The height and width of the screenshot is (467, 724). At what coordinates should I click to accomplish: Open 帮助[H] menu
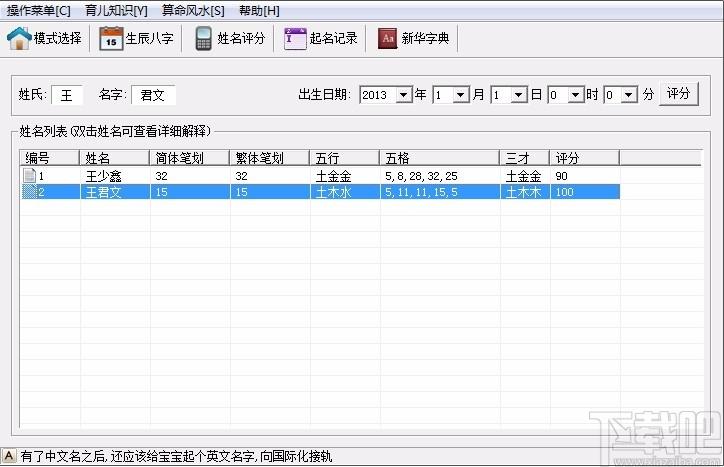coord(259,10)
